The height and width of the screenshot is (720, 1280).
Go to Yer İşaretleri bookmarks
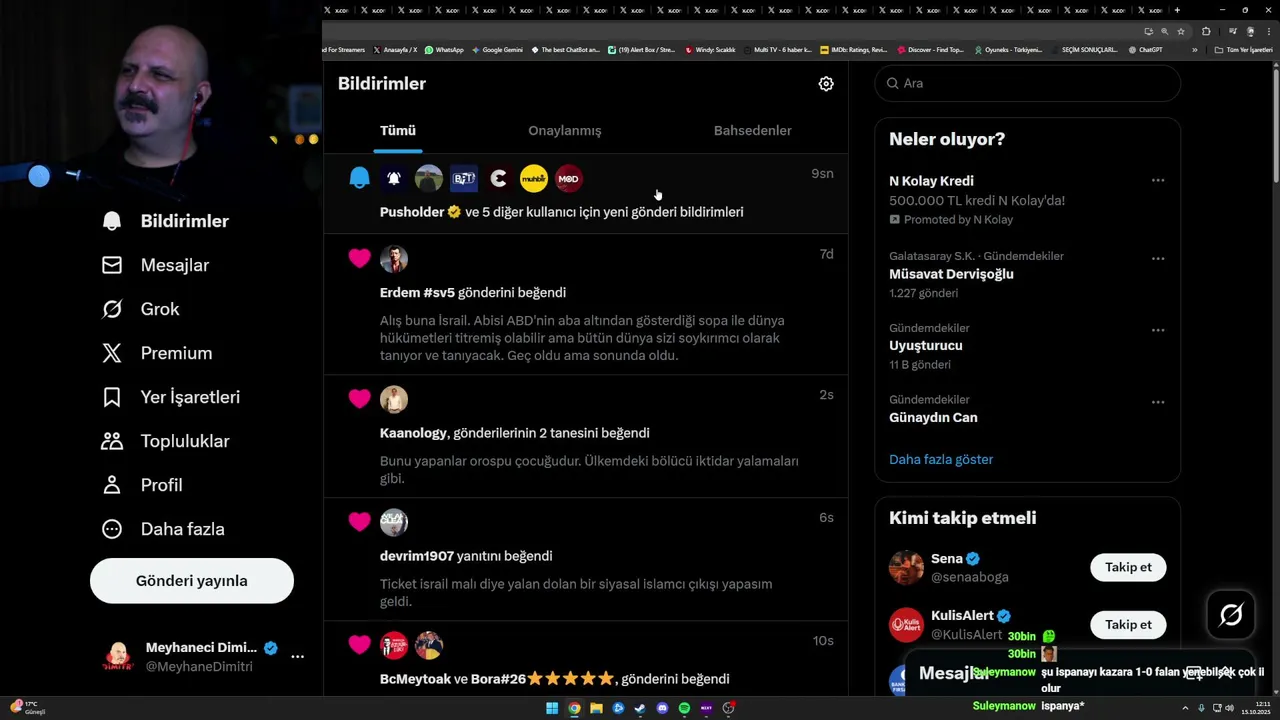click(x=171, y=397)
